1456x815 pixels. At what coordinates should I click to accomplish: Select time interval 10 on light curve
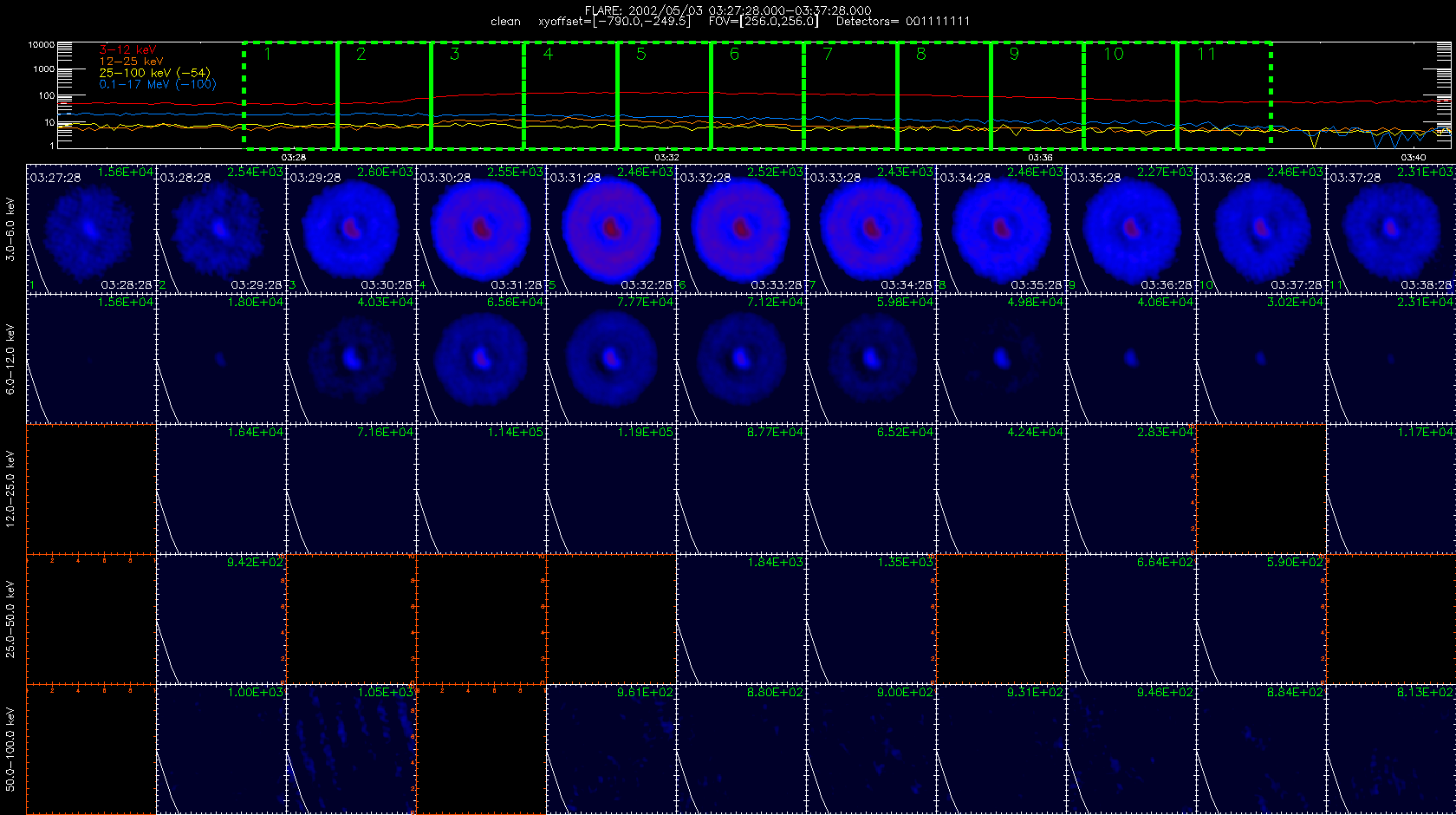click(x=1131, y=95)
